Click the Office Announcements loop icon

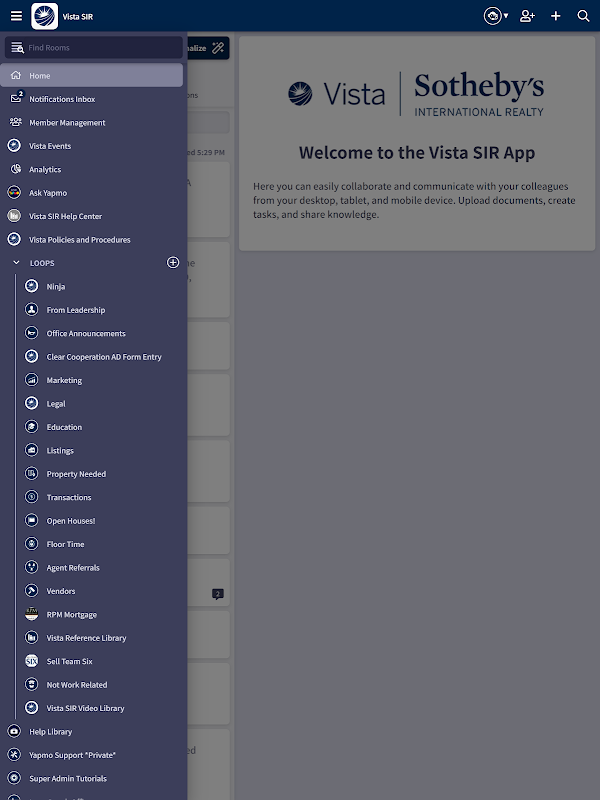[x=32, y=333]
